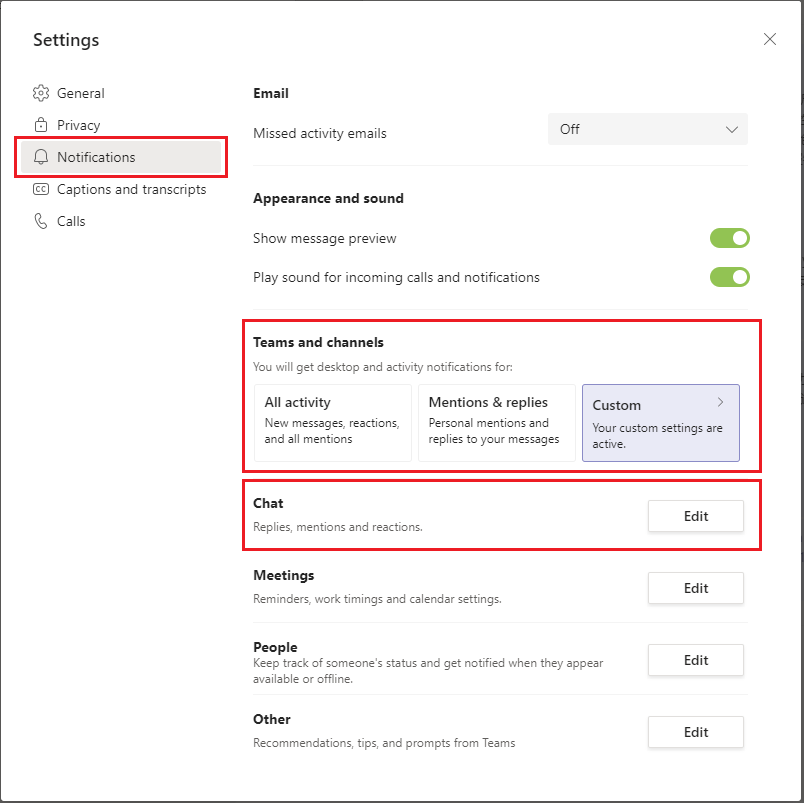This screenshot has height=803, width=804.
Task: Click 'Replies, mentions and reactions.' text
Action: (337, 527)
